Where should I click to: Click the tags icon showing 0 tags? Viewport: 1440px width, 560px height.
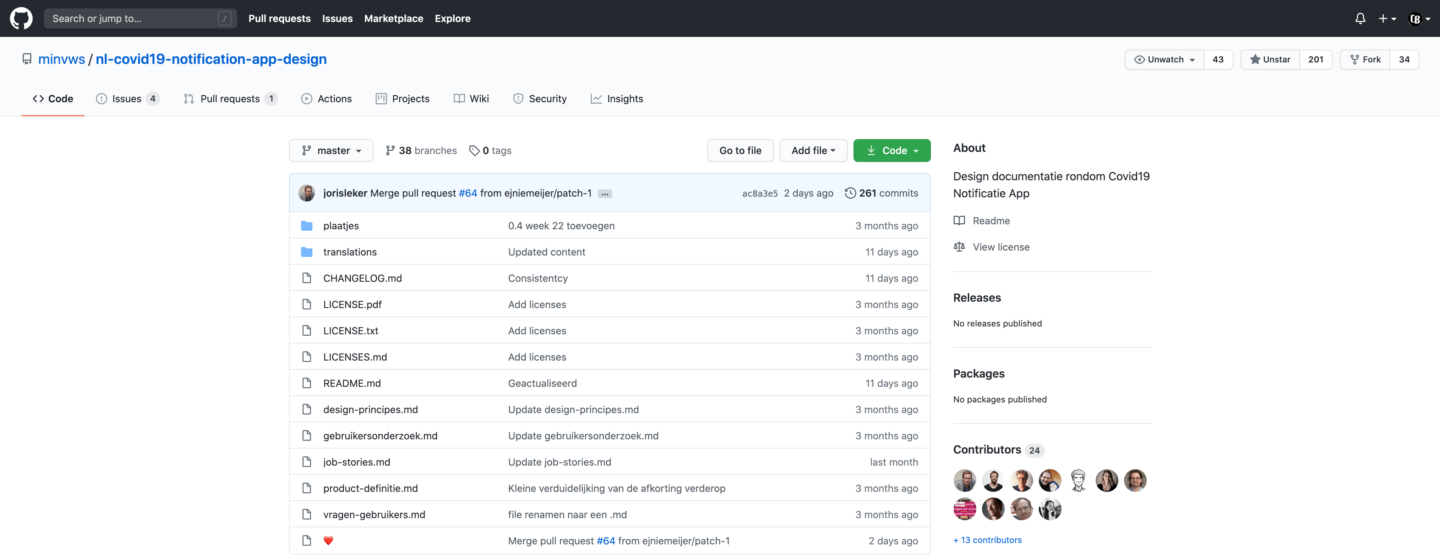(x=474, y=151)
